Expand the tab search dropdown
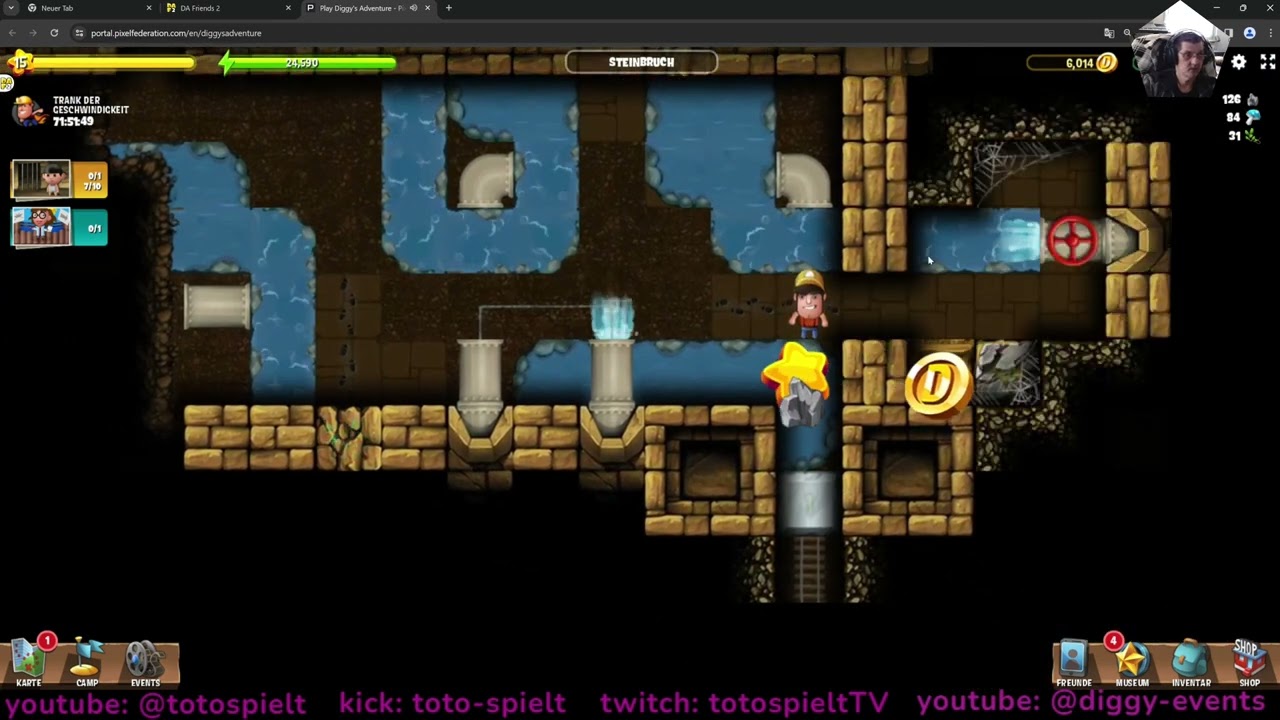 click(10, 8)
